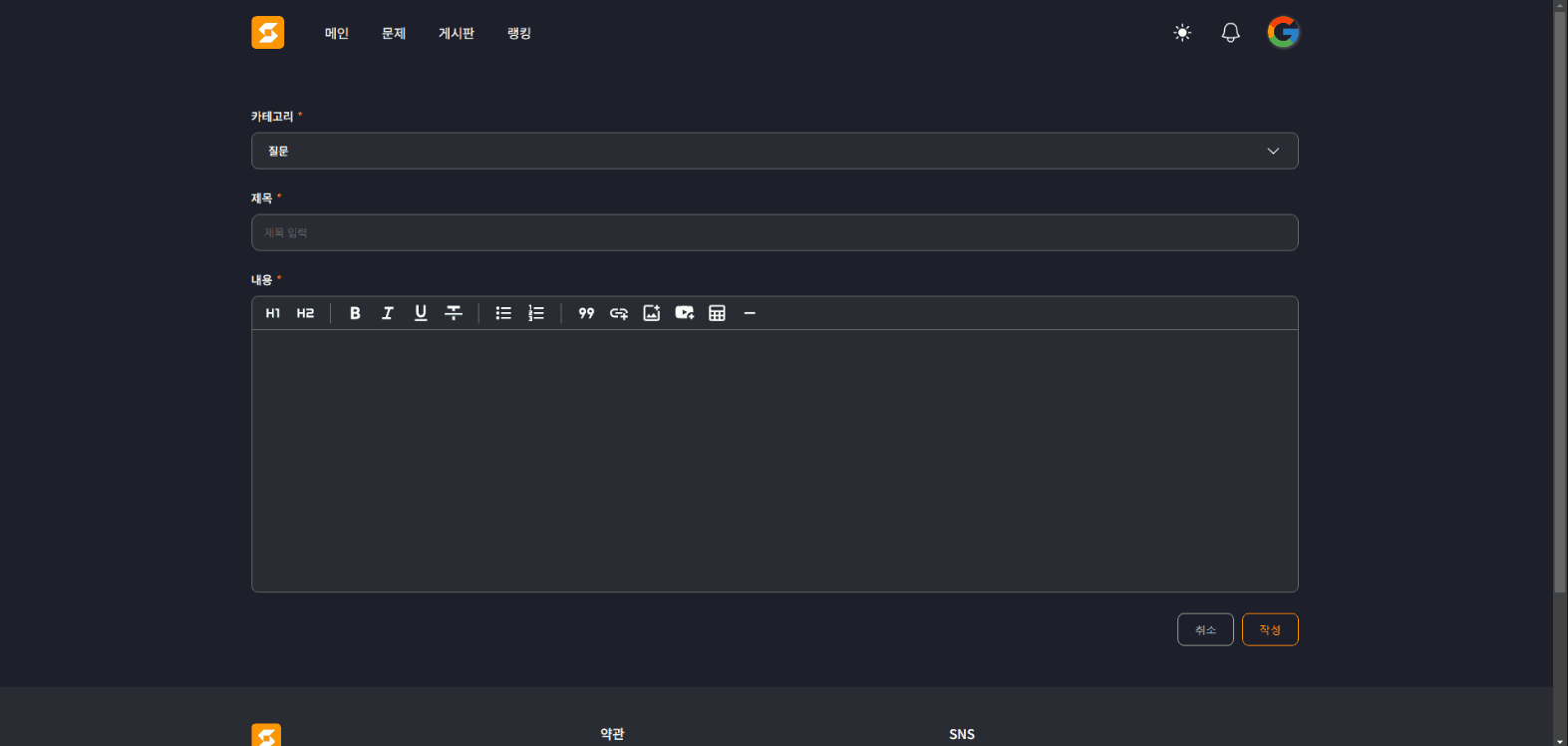1568x746 pixels.
Task: Click the 제목 title input field
Action: click(774, 233)
